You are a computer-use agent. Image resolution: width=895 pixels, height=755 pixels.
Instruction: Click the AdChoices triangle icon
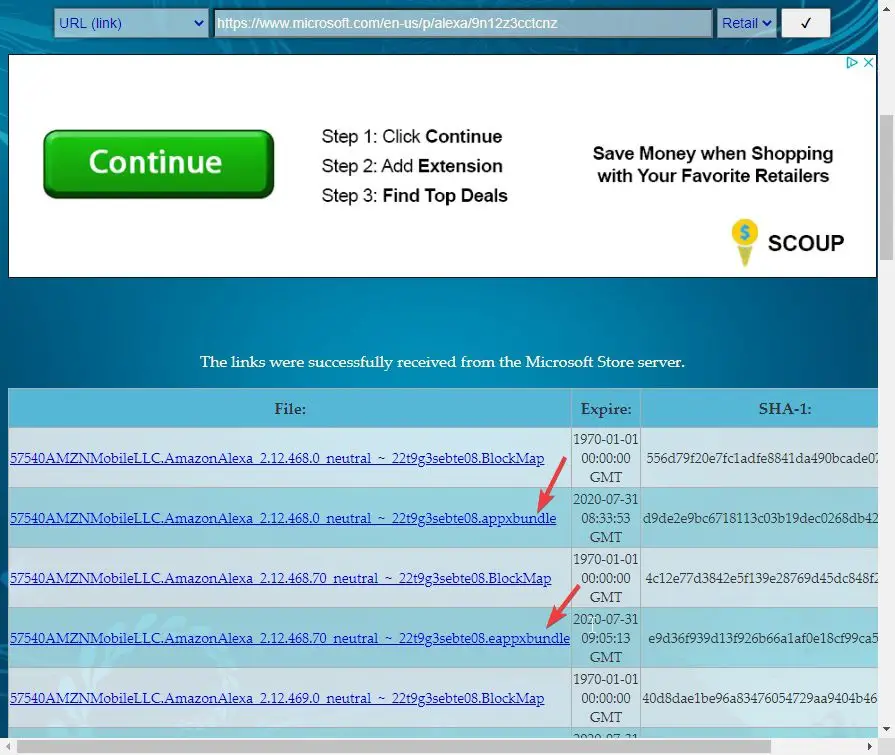[x=852, y=62]
